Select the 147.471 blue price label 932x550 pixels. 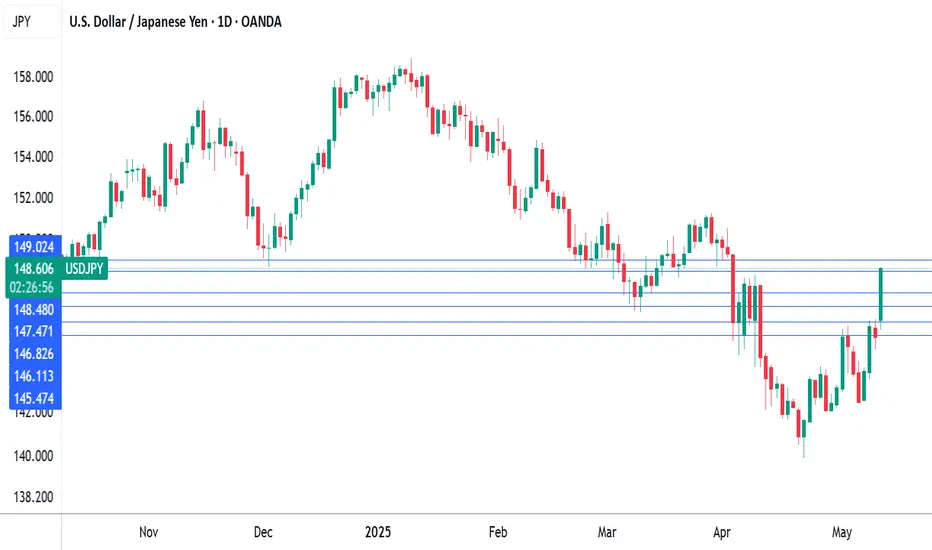pos(35,331)
